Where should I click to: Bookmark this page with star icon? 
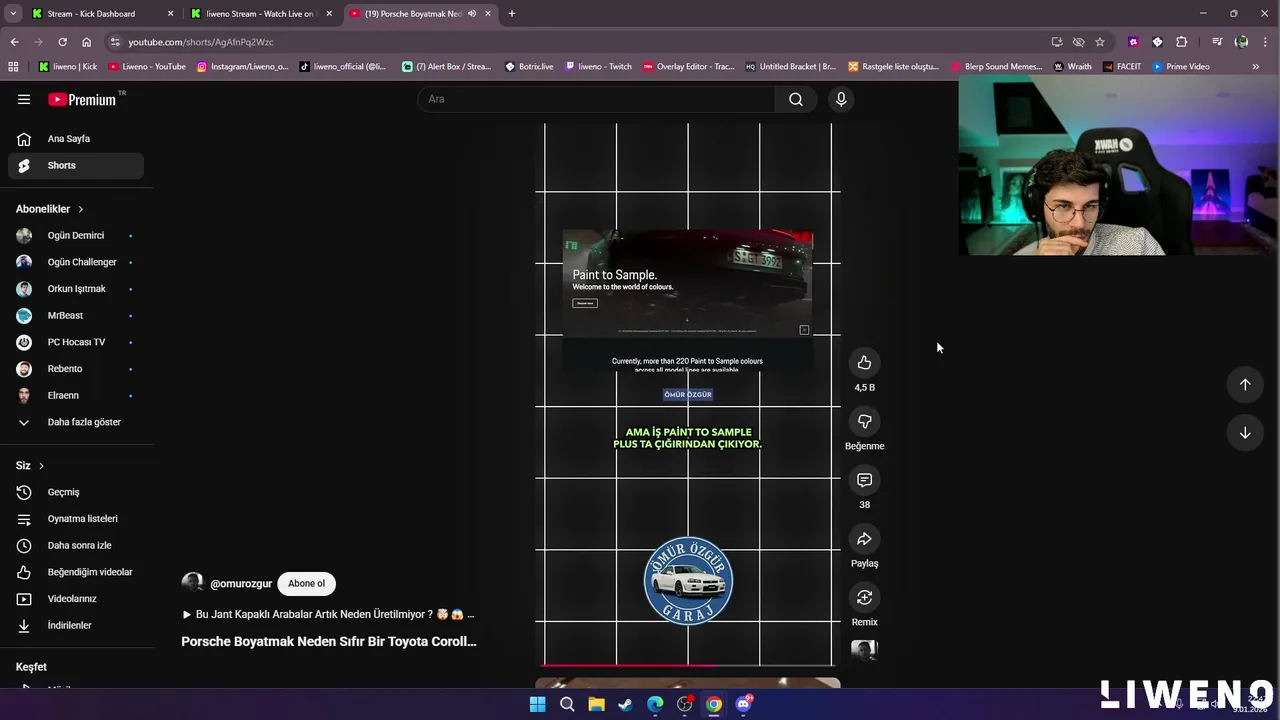pyautogui.click(x=1100, y=42)
